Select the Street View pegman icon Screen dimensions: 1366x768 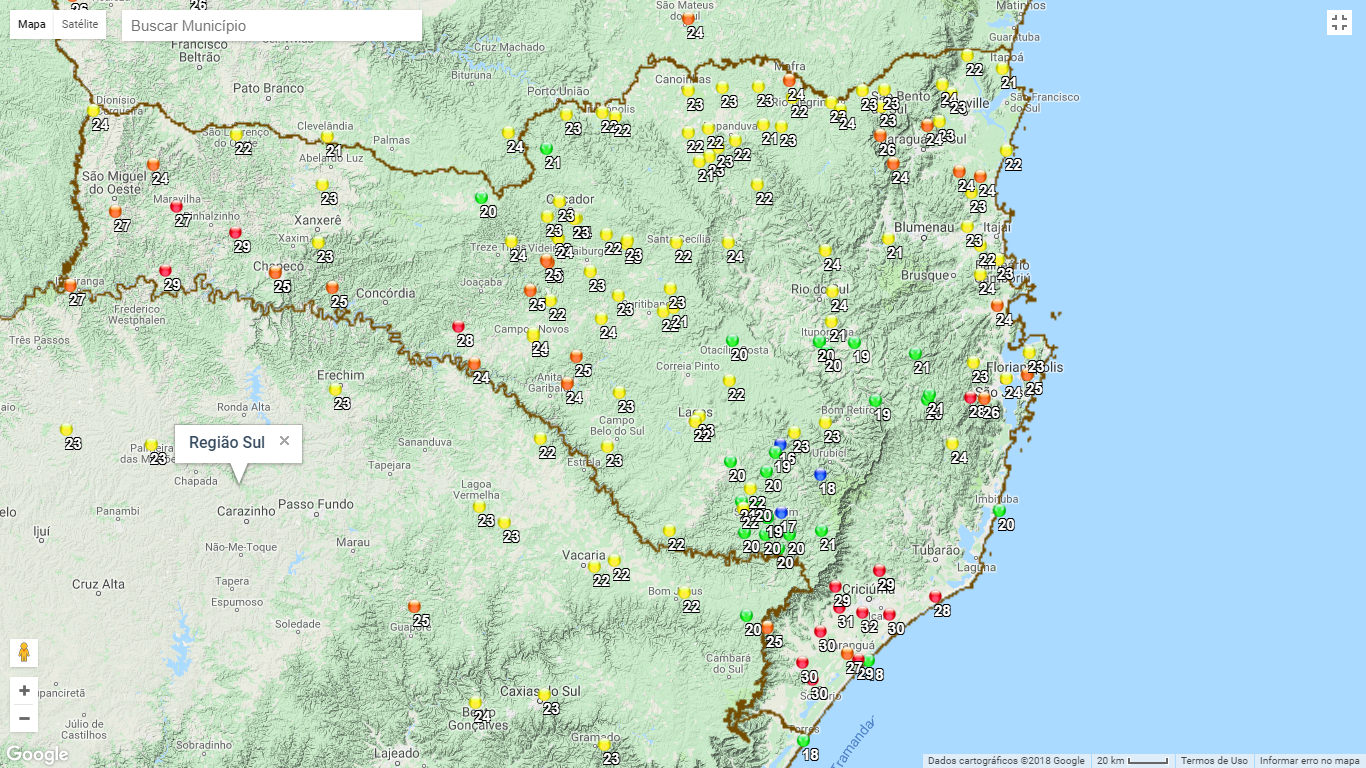(x=24, y=653)
